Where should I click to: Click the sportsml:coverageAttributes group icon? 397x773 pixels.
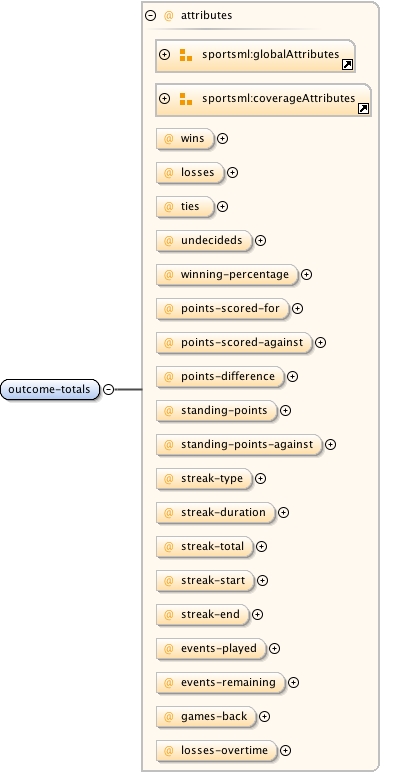click(x=186, y=99)
